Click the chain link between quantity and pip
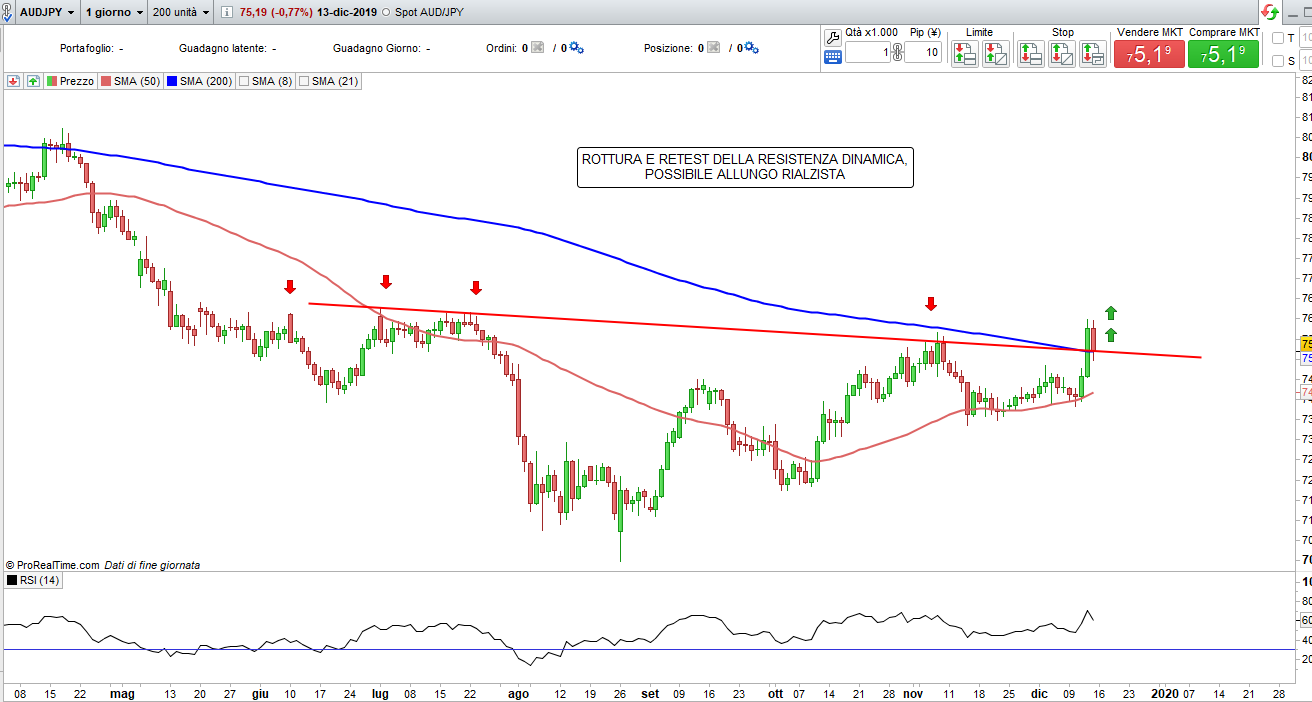 point(897,53)
